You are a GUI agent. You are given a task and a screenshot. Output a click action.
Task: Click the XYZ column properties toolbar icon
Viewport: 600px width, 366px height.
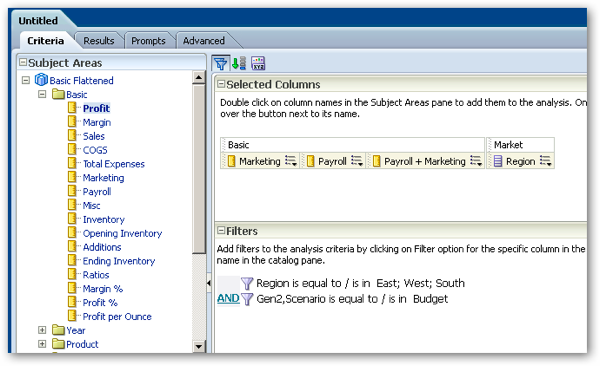click(258, 63)
